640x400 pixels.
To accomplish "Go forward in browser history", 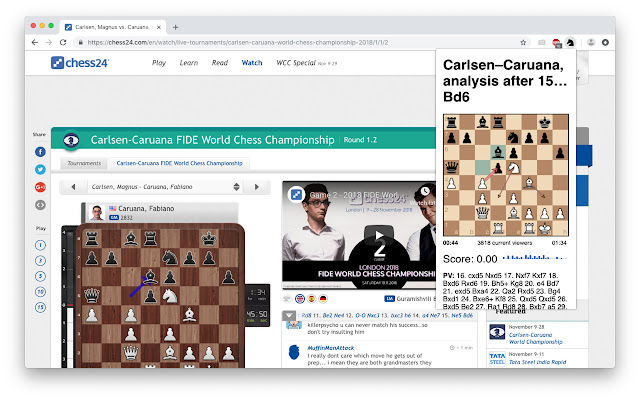I will click(49, 42).
